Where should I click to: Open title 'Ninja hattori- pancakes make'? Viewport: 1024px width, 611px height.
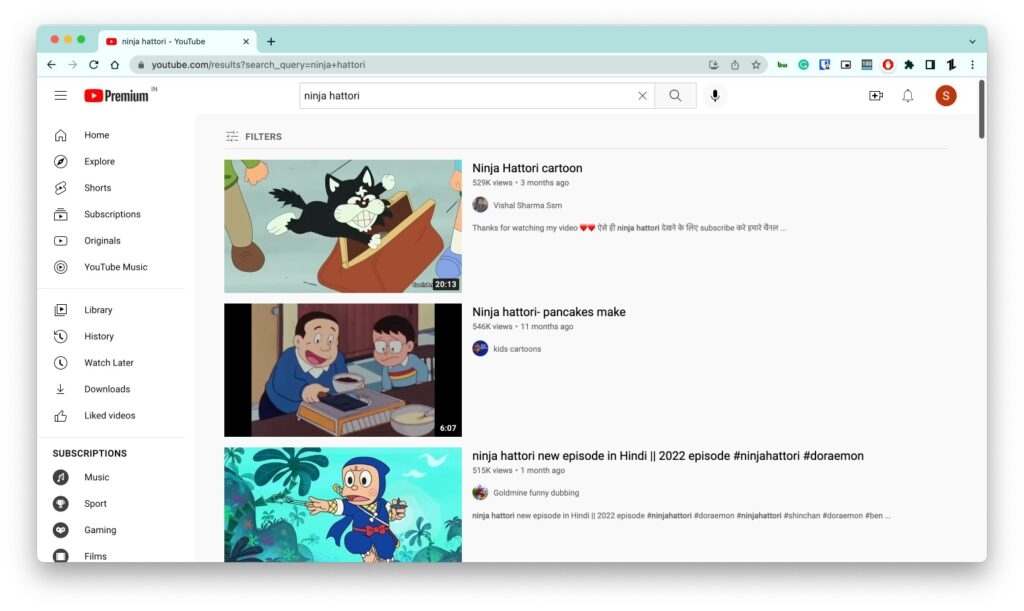tap(549, 312)
